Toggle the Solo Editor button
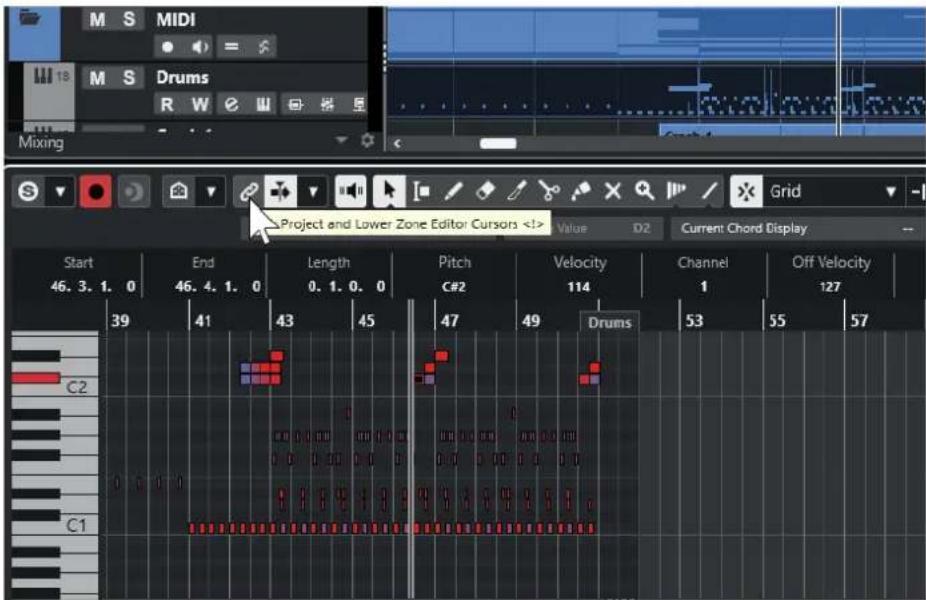Viewport: 926px width, 600px height. 28,191
